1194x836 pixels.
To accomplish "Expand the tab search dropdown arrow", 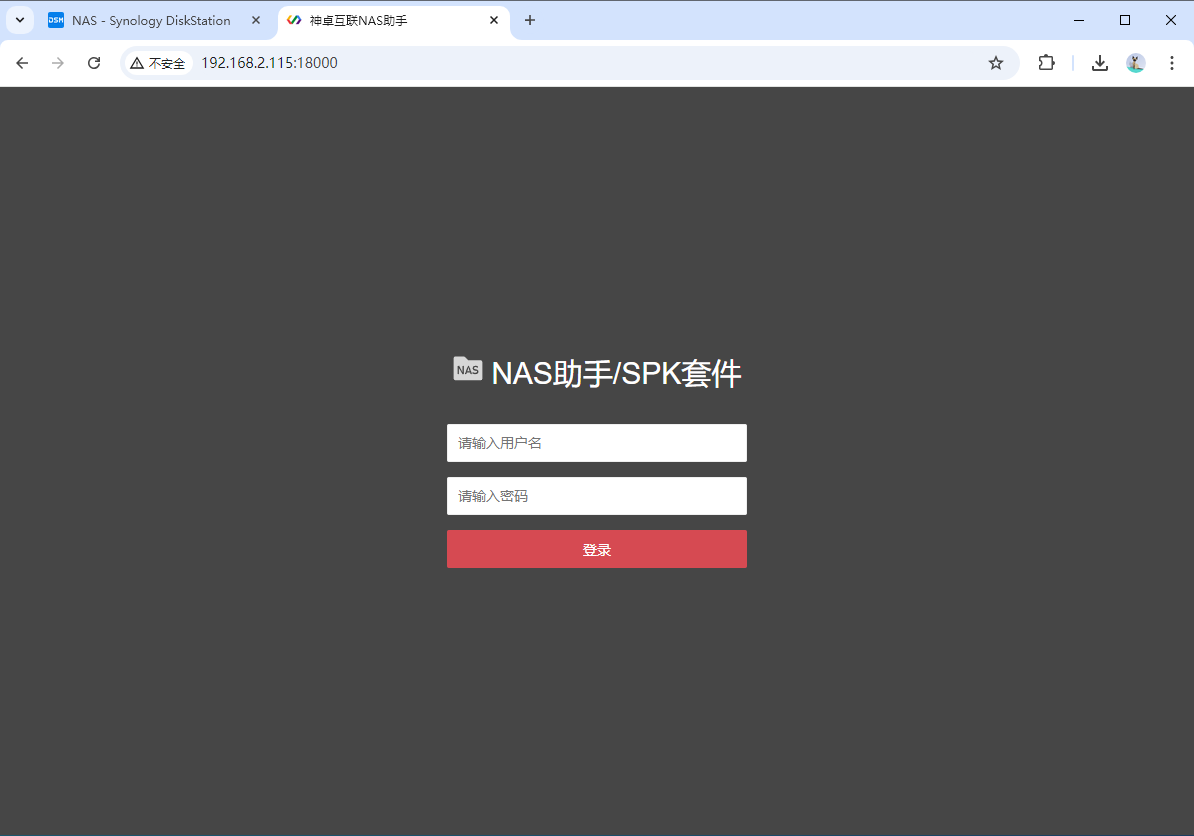I will tap(20, 20).
